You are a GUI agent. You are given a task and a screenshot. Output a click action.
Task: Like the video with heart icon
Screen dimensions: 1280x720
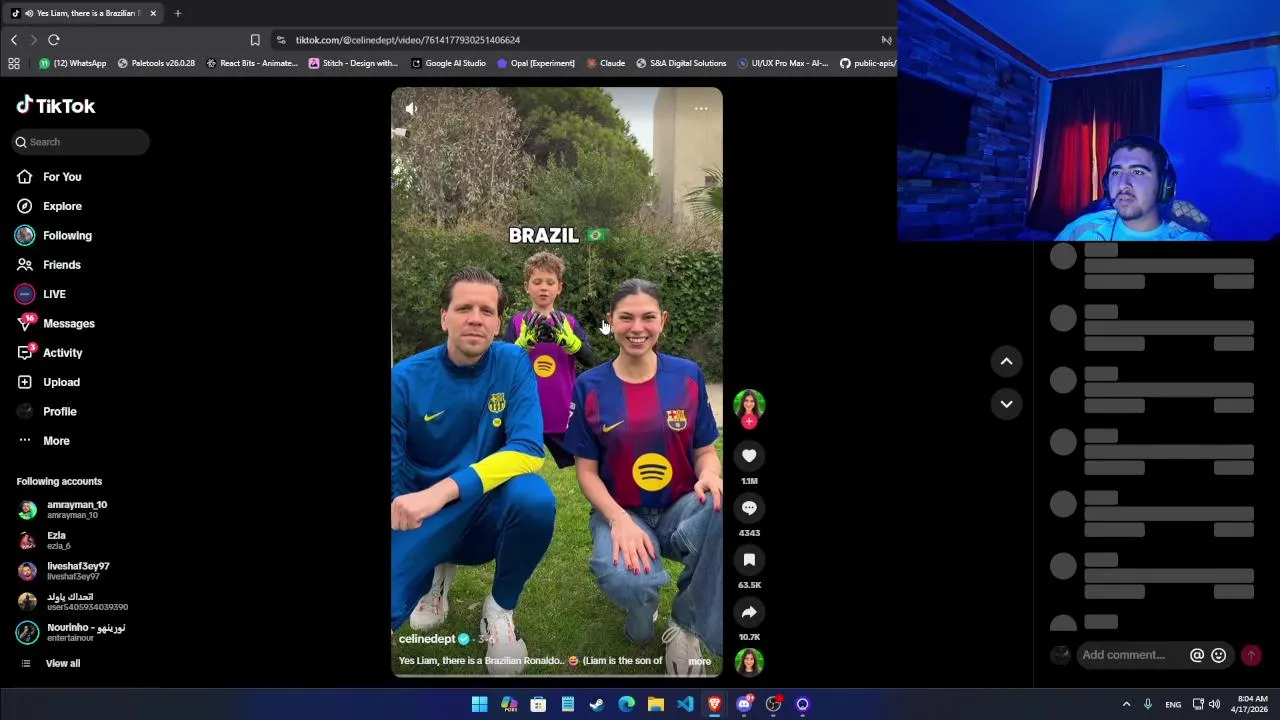749,456
